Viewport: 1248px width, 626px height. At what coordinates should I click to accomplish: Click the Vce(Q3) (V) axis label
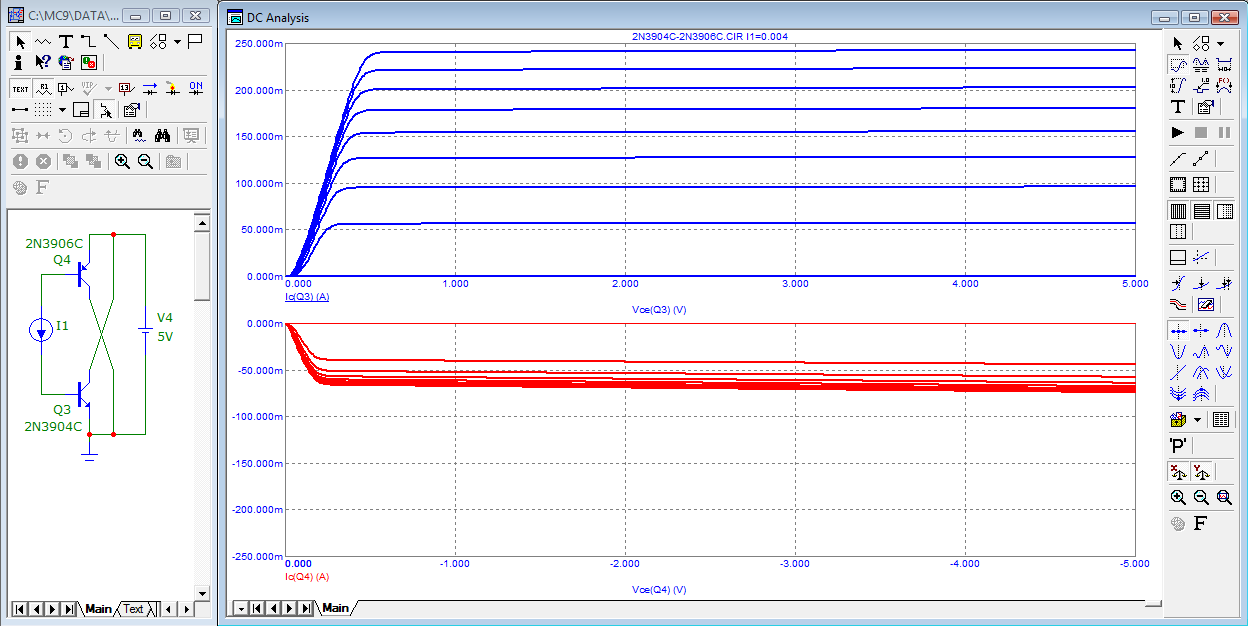(x=659, y=310)
